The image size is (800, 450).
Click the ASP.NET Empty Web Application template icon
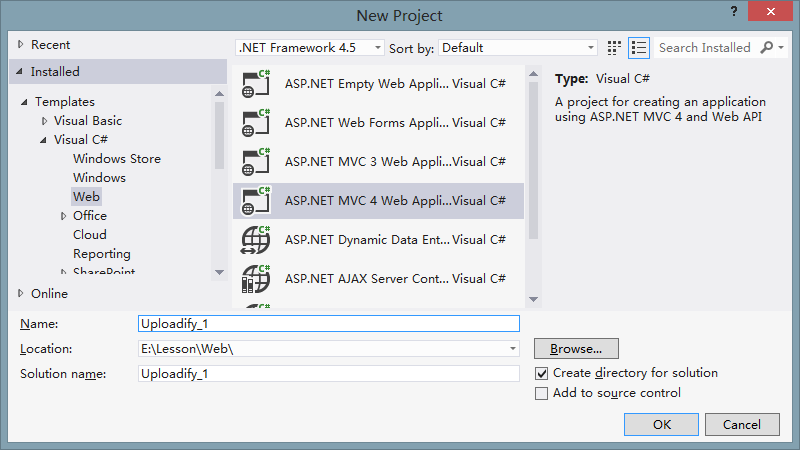(x=256, y=84)
